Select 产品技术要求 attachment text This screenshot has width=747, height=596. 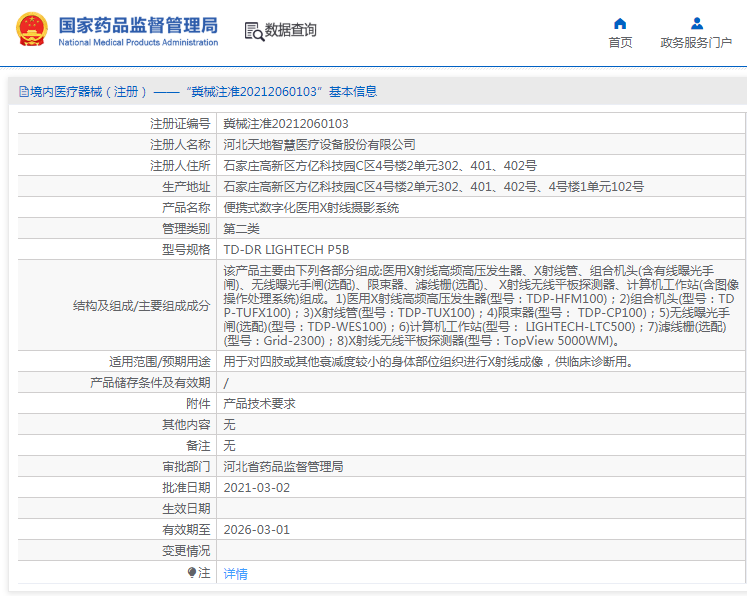pos(260,404)
